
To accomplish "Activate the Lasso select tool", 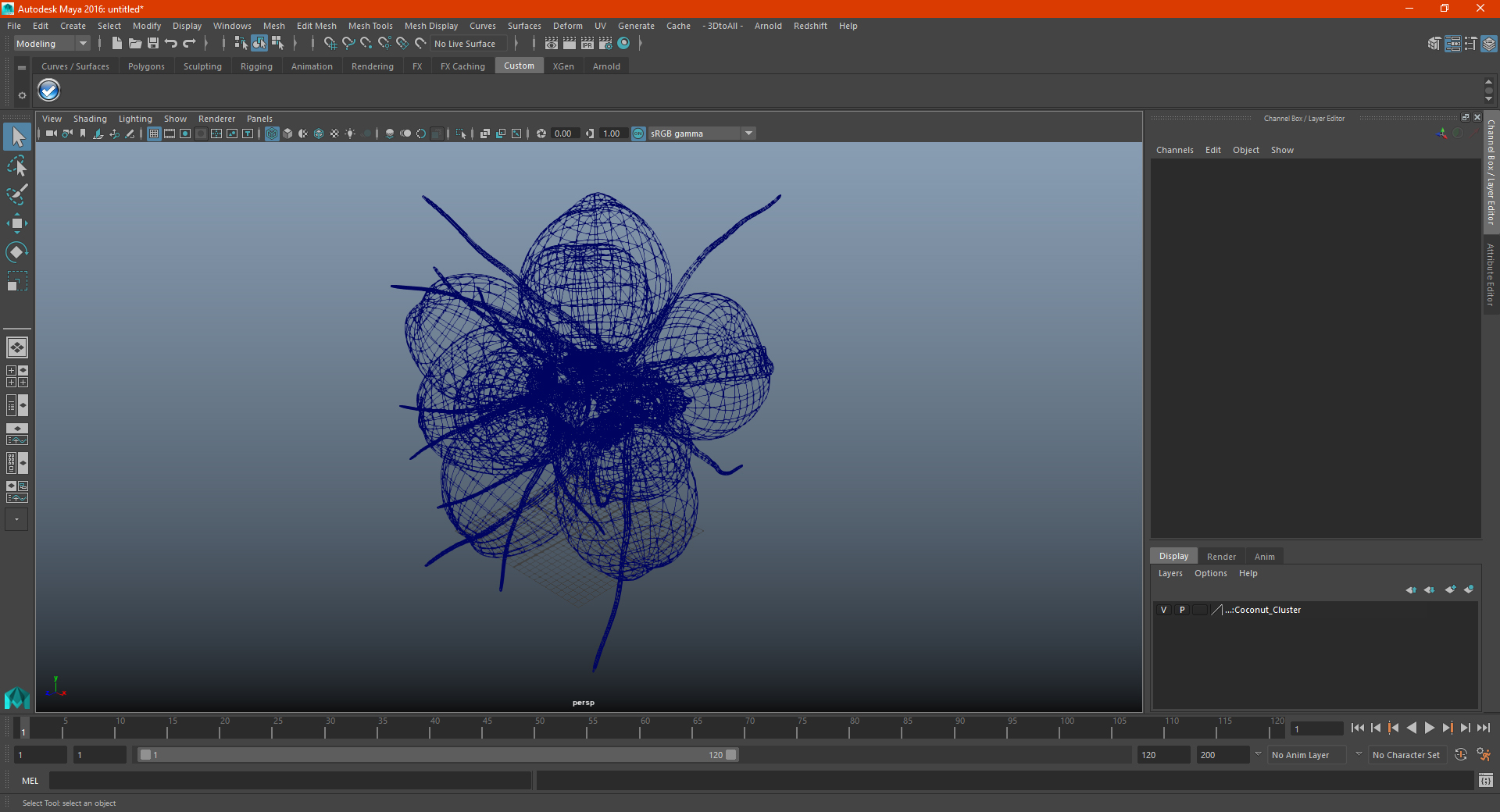I will coord(17,166).
